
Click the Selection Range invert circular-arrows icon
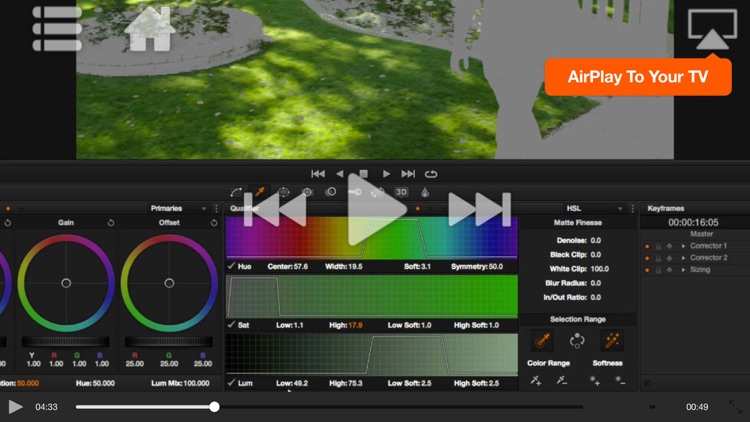click(x=577, y=341)
